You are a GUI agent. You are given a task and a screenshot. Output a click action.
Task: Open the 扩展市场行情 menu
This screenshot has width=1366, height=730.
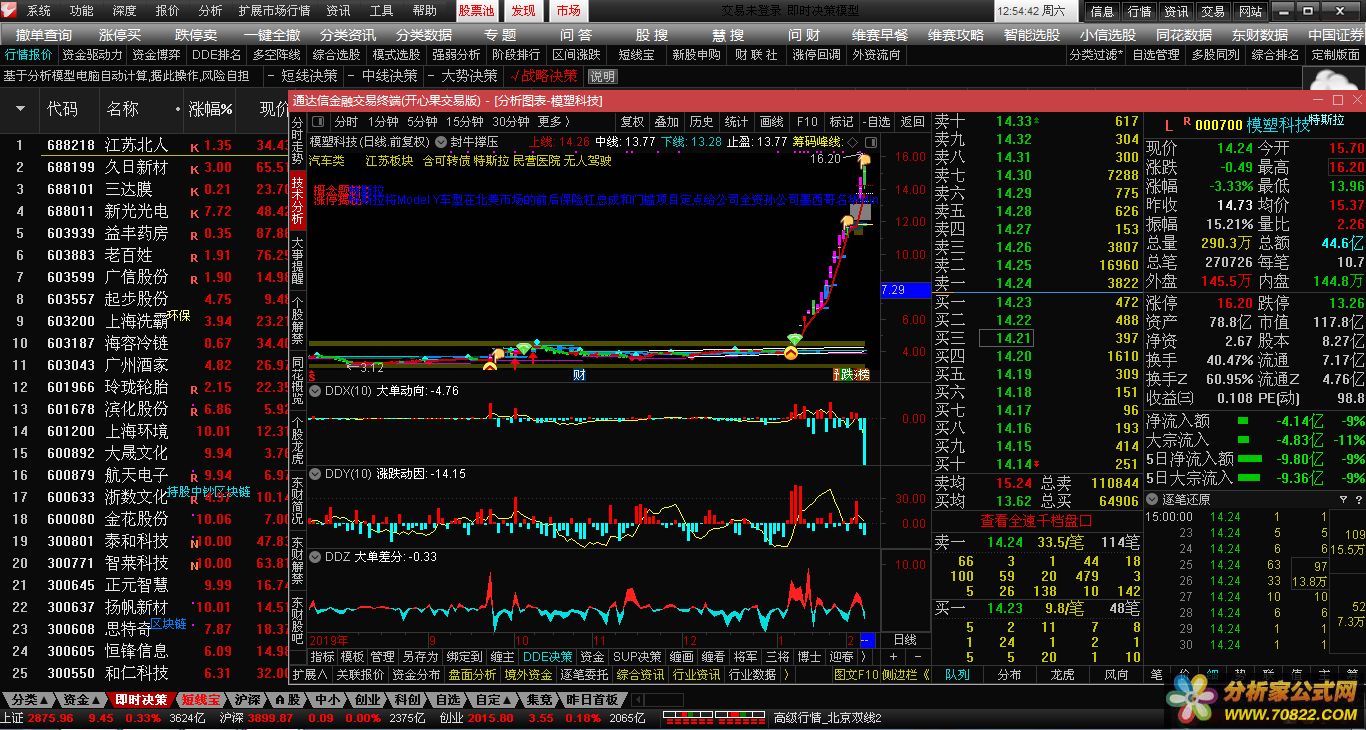(x=274, y=11)
